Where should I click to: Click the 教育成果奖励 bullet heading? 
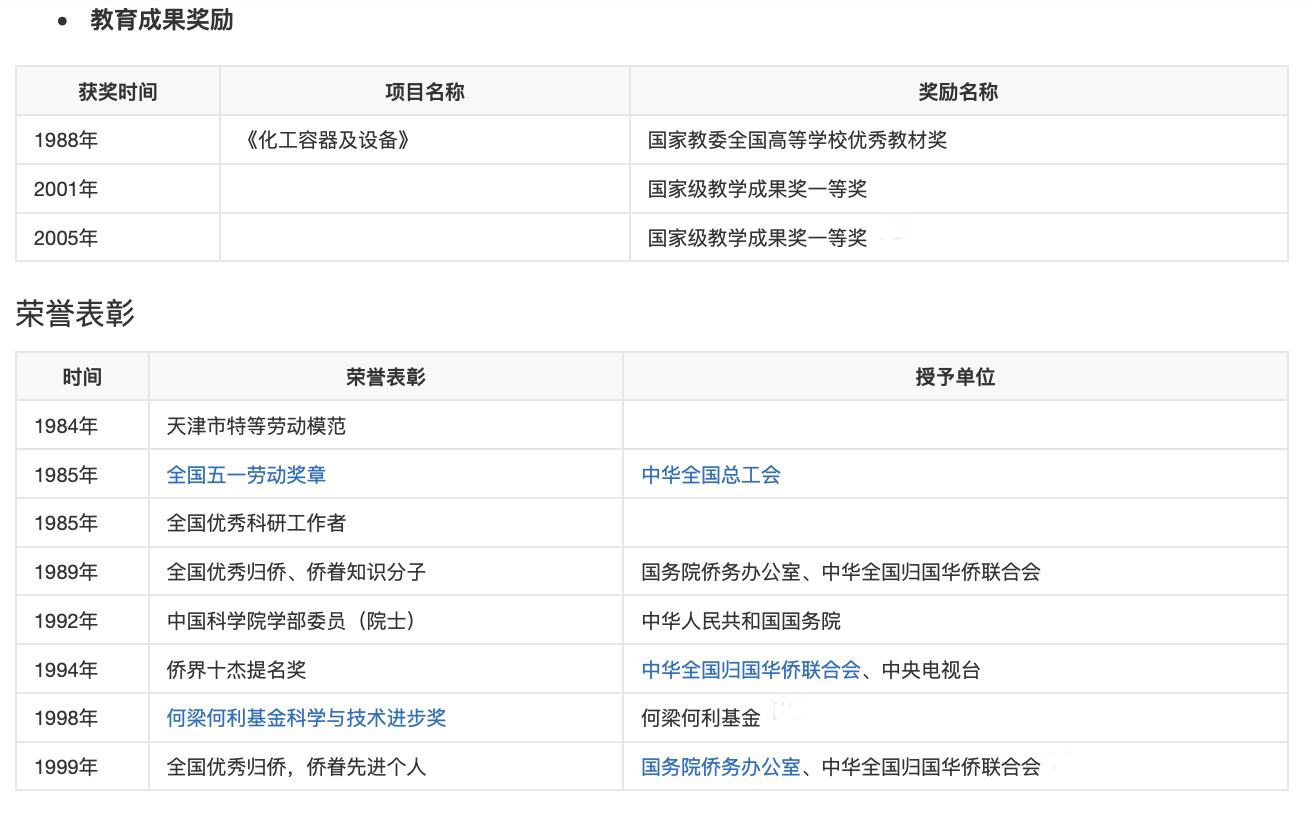(x=162, y=21)
